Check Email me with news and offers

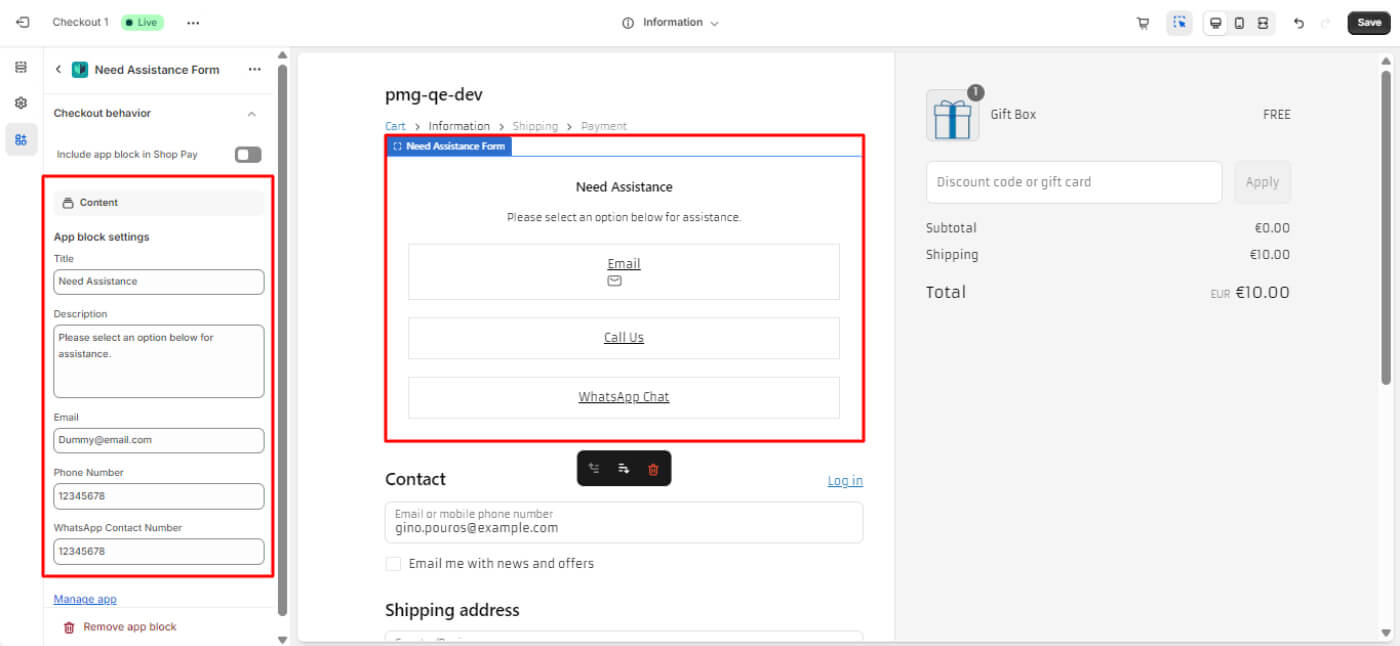(x=394, y=564)
